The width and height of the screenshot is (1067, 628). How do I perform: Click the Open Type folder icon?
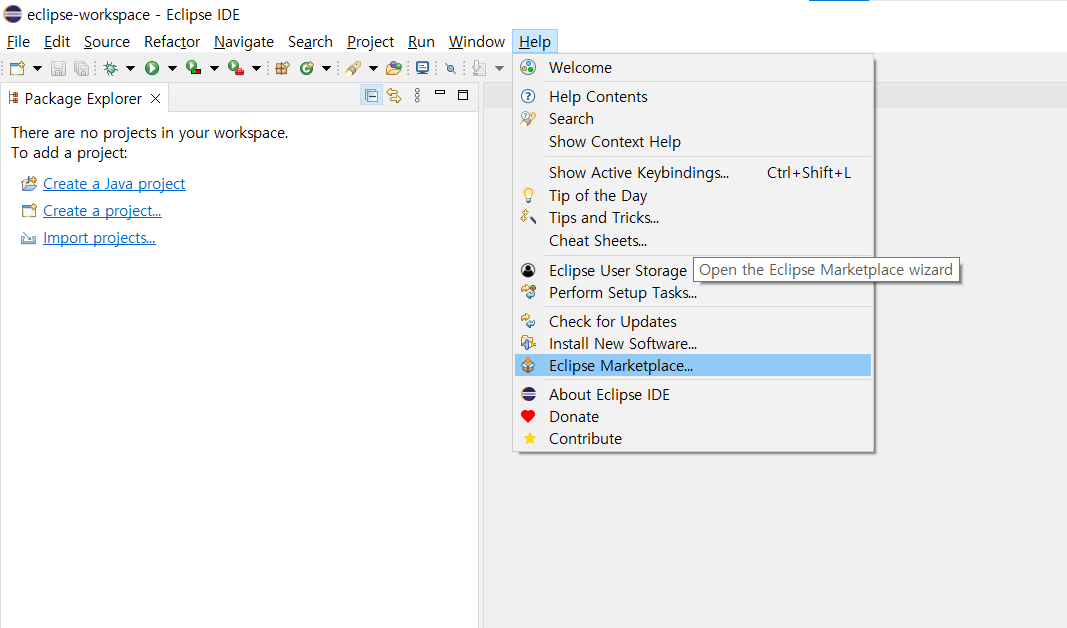pyautogui.click(x=394, y=68)
